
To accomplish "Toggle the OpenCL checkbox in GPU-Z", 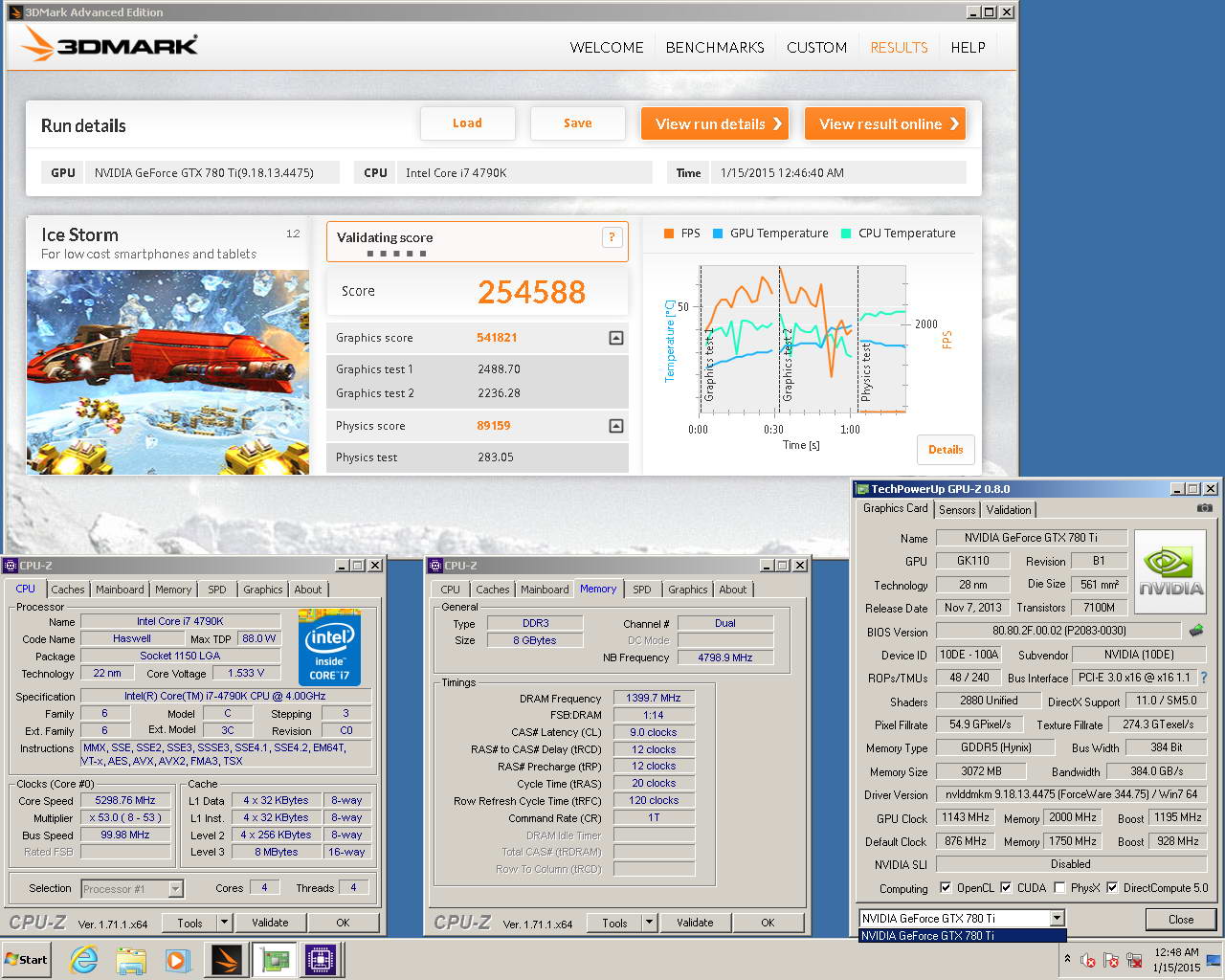I will pos(946,887).
